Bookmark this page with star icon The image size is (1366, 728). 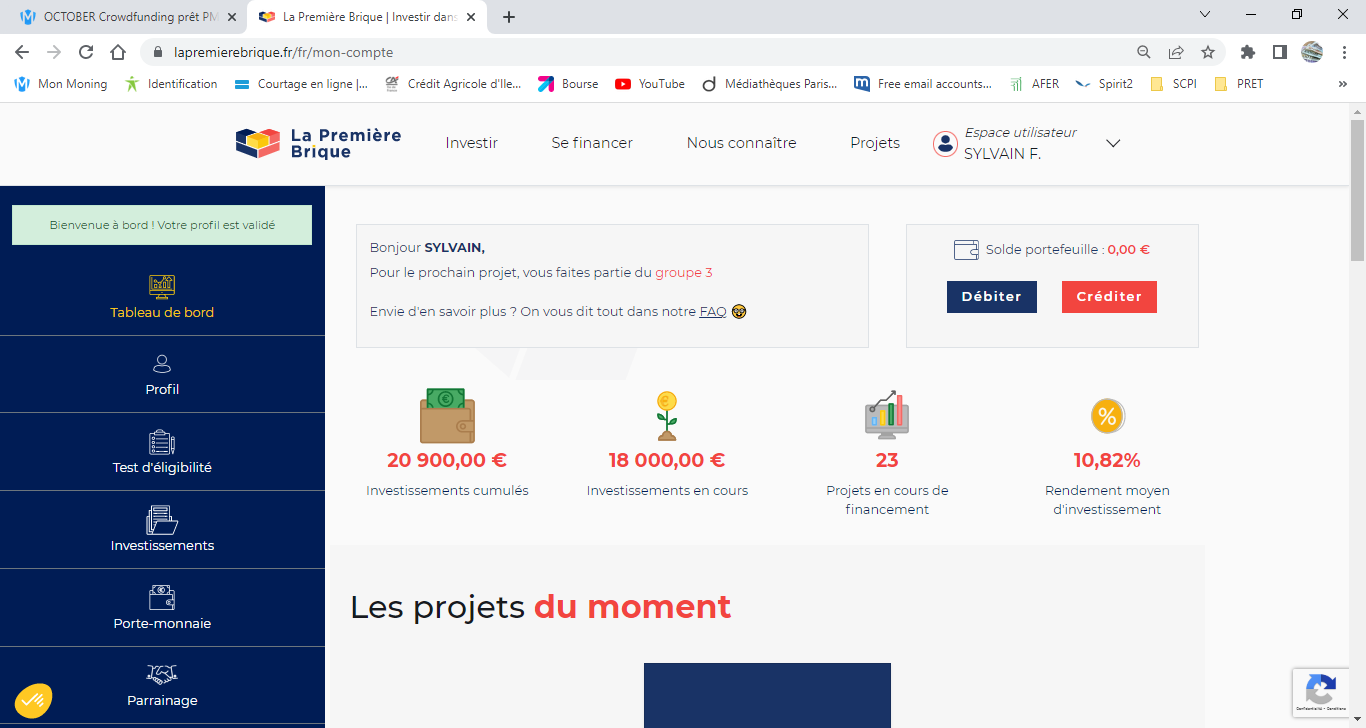point(1207,52)
